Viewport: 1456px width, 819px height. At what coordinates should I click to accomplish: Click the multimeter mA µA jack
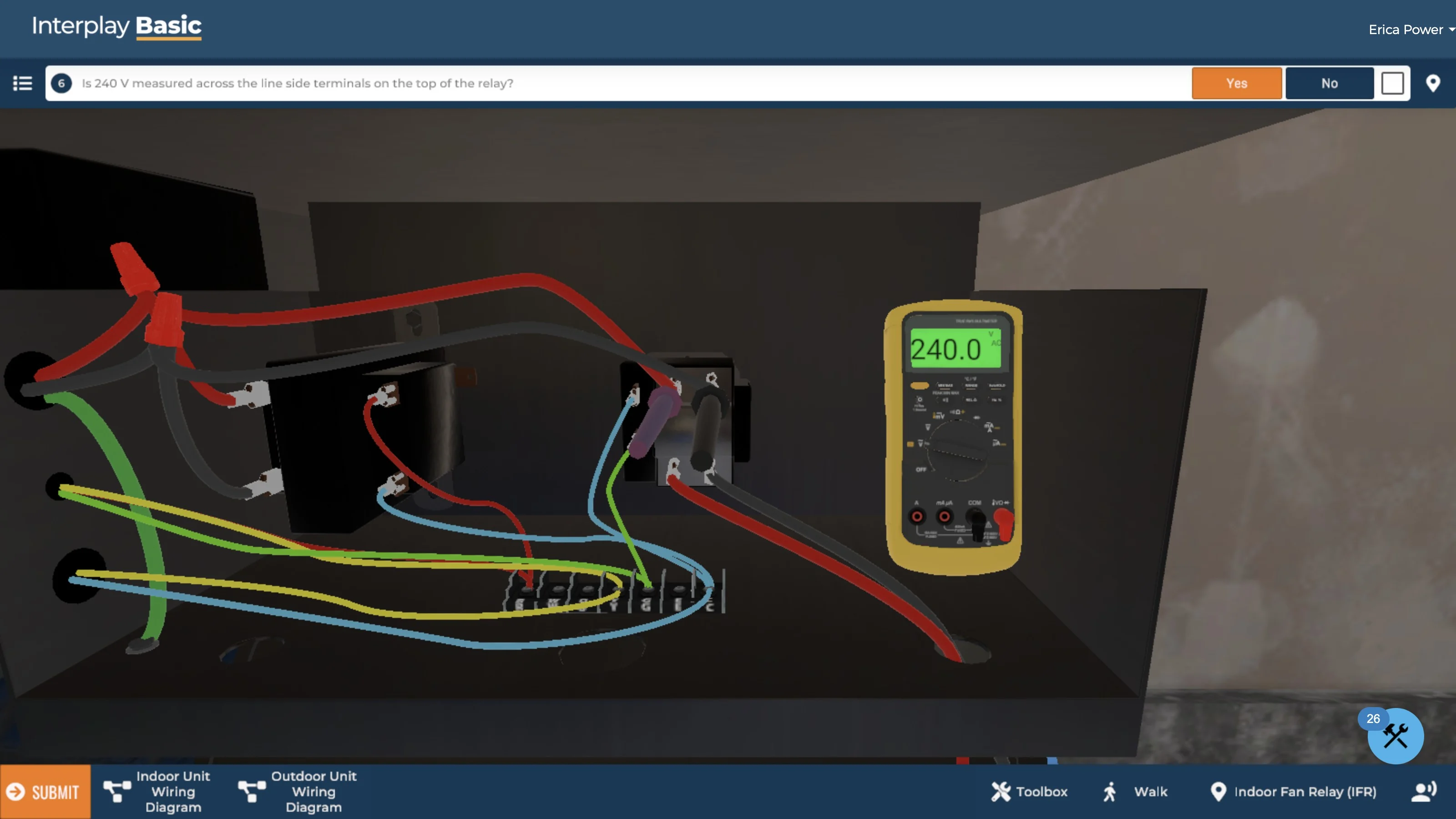point(944,516)
